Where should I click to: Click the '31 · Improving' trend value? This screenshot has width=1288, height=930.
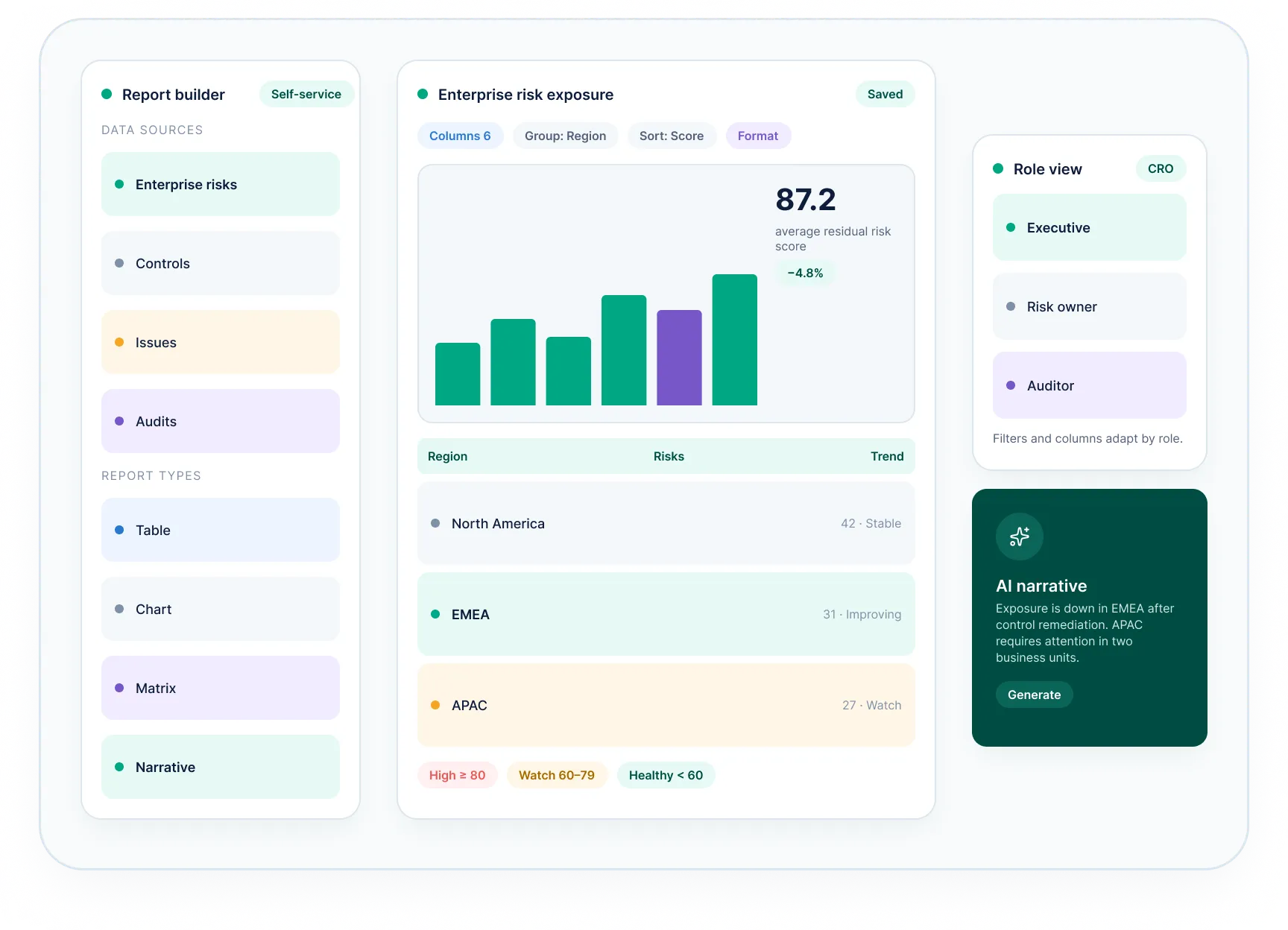pyautogui.click(x=862, y=614)
